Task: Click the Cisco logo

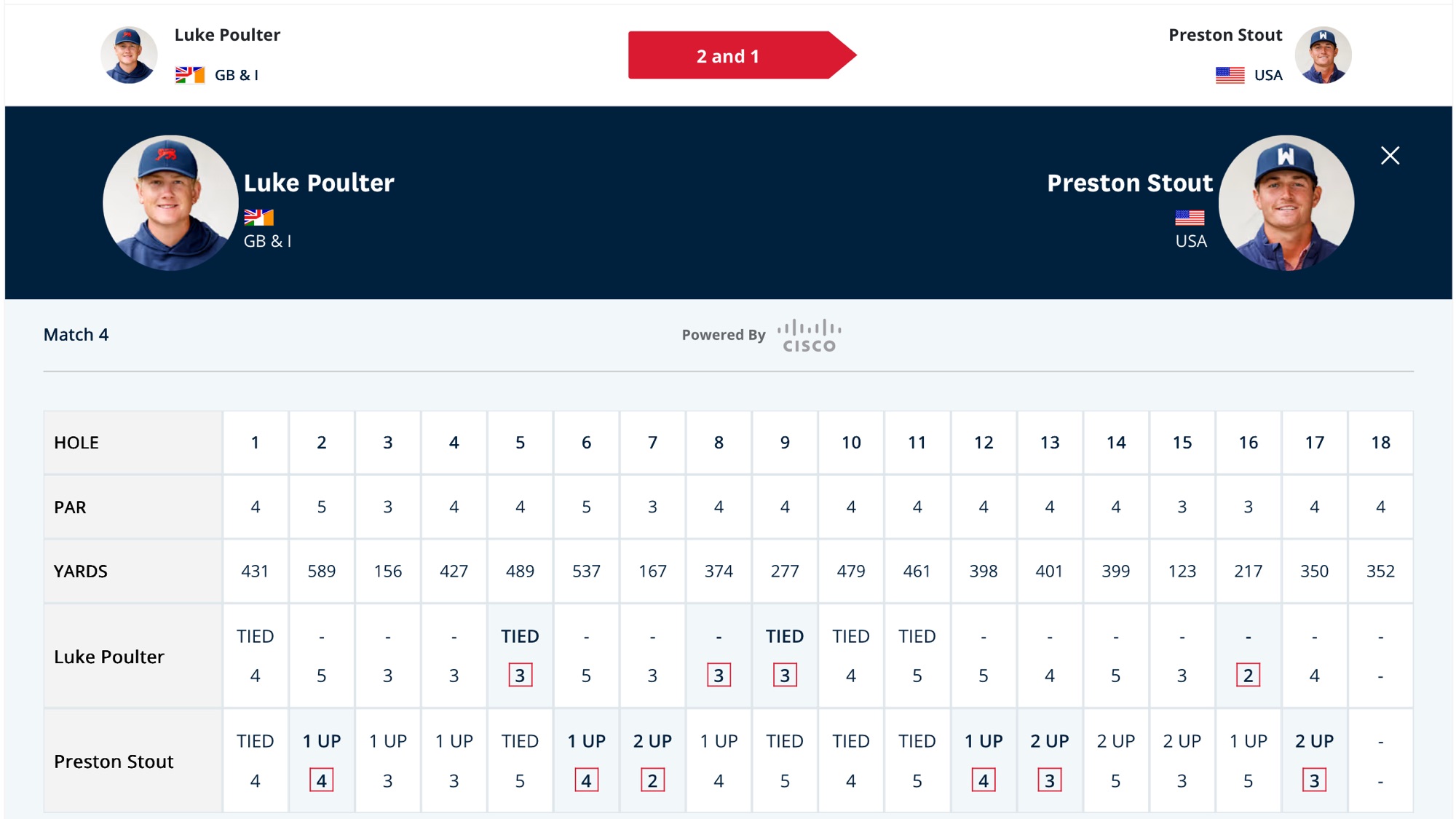Action: pos(809,336)
